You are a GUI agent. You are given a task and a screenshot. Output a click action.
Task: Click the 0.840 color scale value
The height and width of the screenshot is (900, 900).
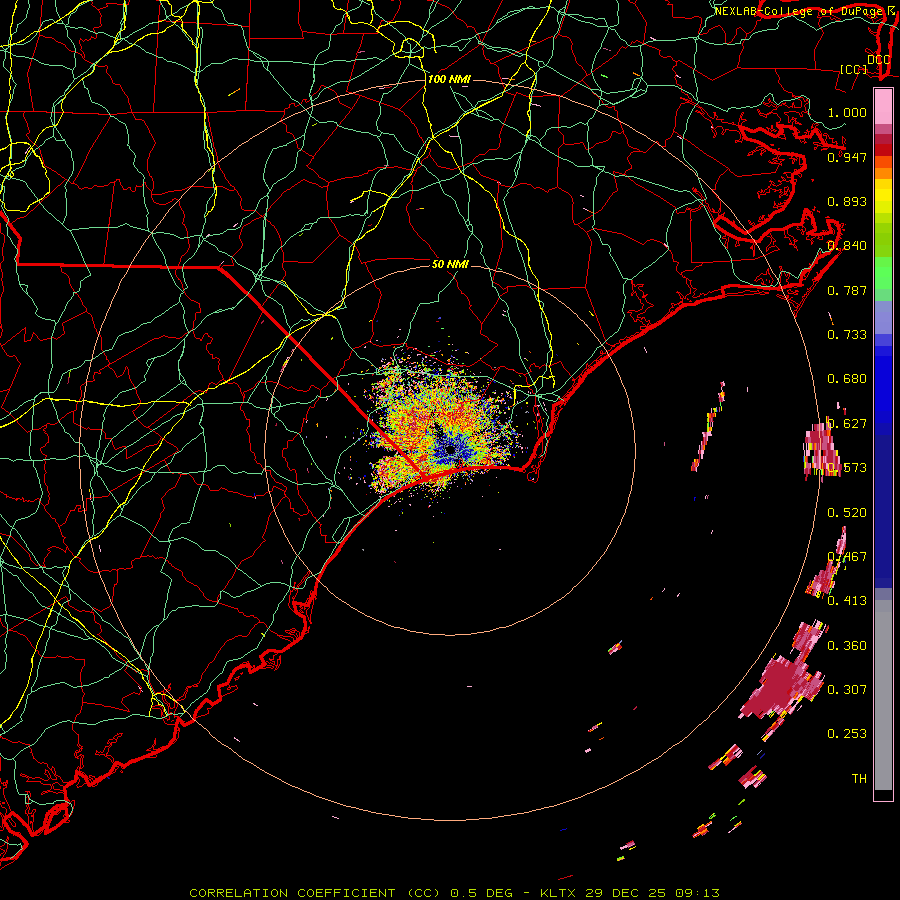[x=847, y=246]
